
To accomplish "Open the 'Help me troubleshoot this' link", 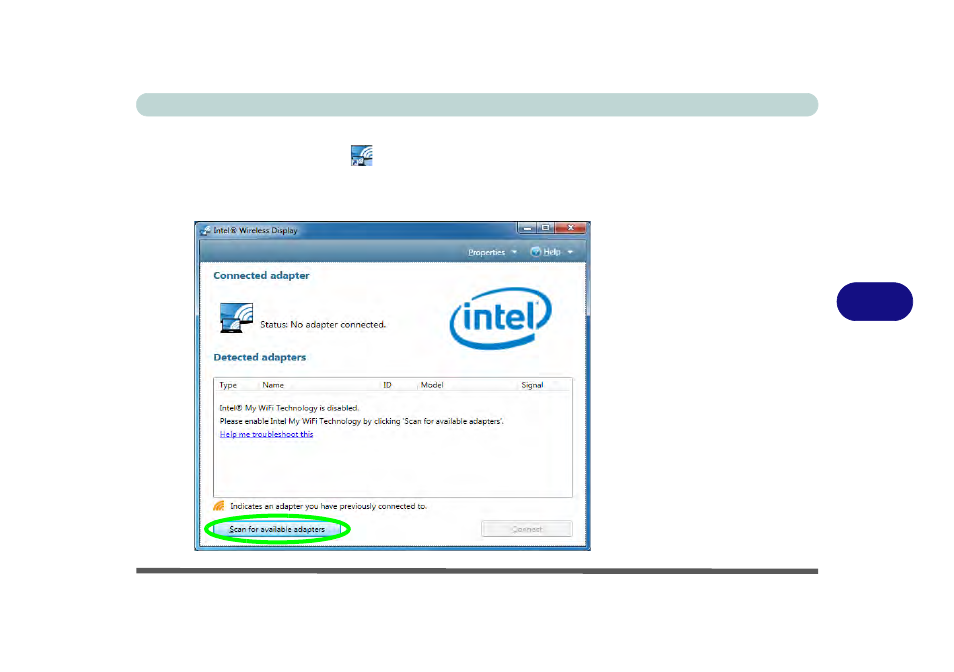I will [x=266, y=434].
